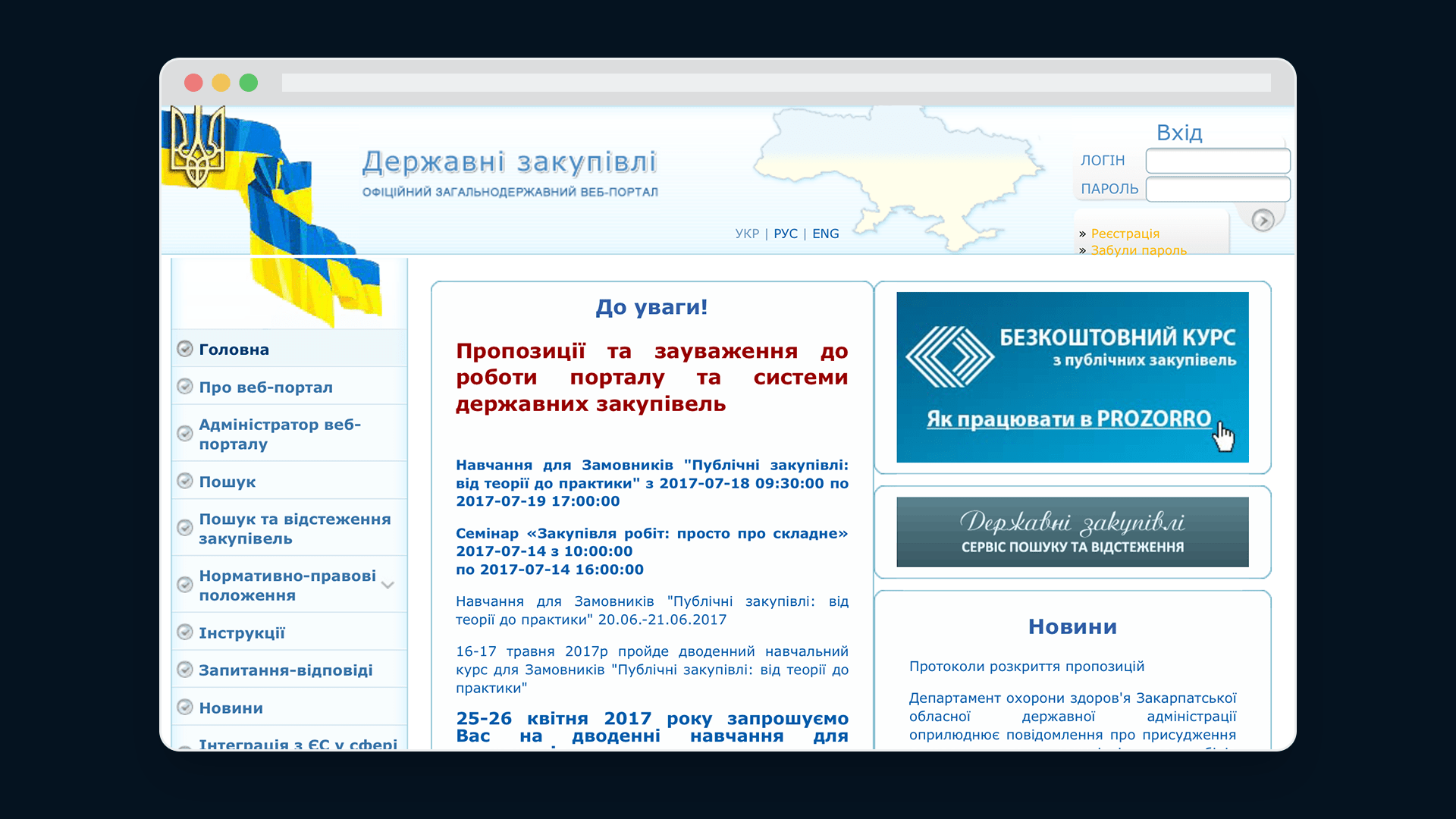The image size is (1456, 819).
Task: Select УКР language option
Action: point(746,234)
